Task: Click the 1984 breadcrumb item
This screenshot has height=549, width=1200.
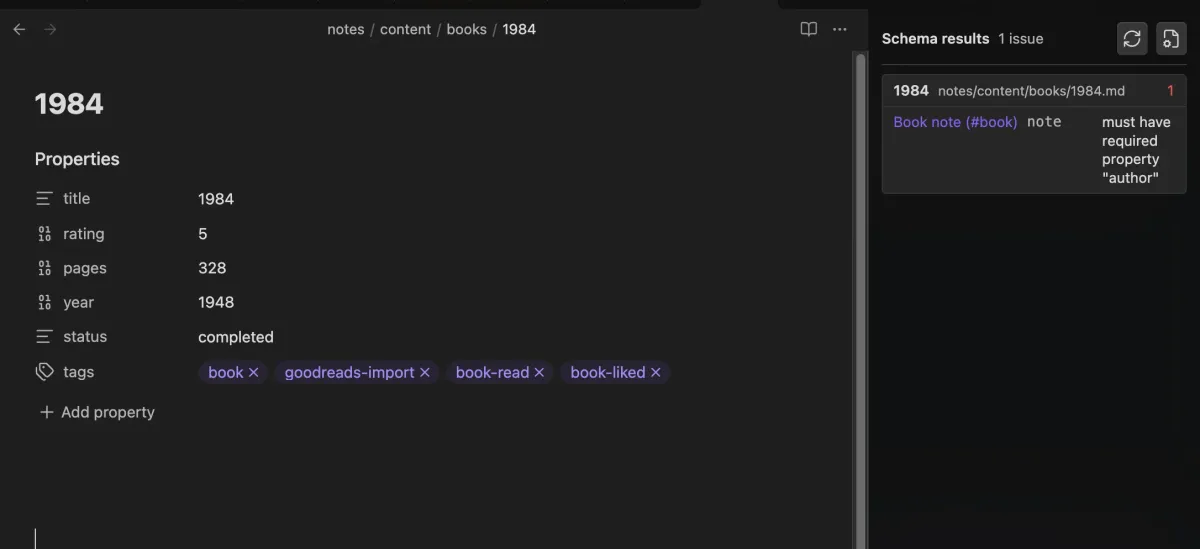Action: coord(519,29)
